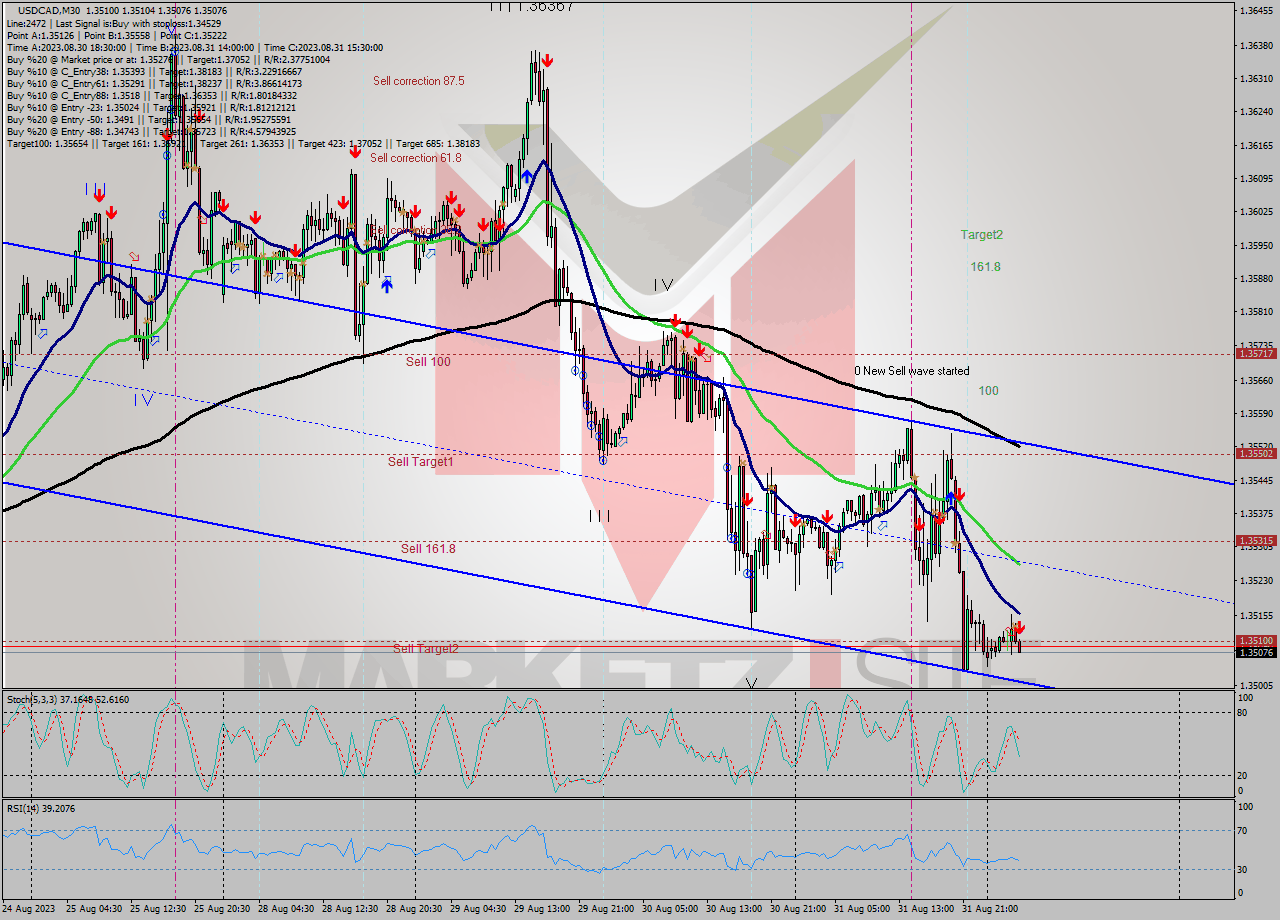The image size is (1280, 920).
Task: Click the Sell 161.8 retracement label
Action: (426, 549)
